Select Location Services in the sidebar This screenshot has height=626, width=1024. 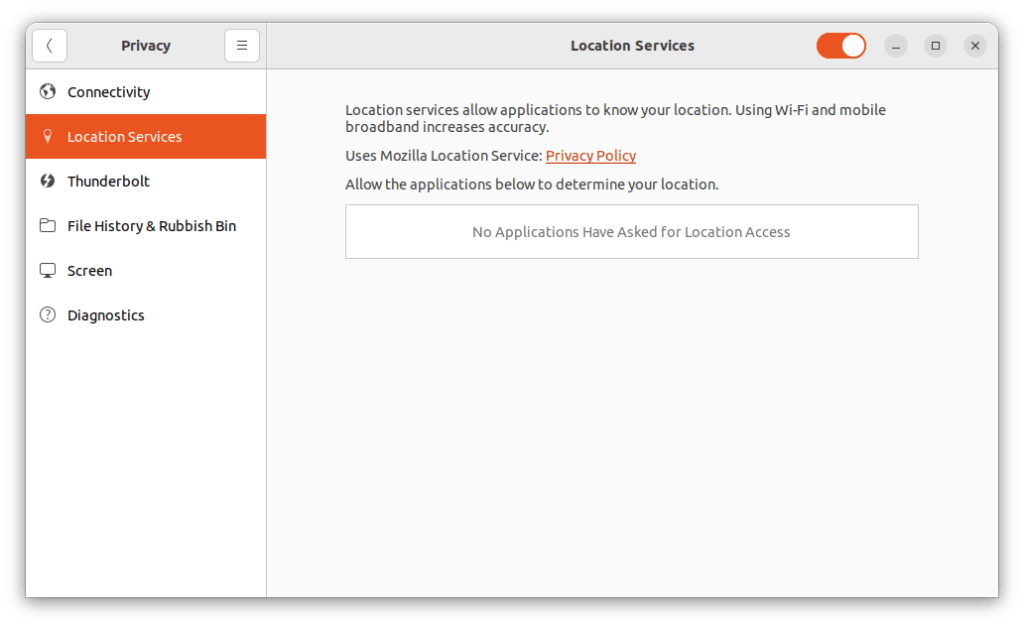tap(146, 136)
